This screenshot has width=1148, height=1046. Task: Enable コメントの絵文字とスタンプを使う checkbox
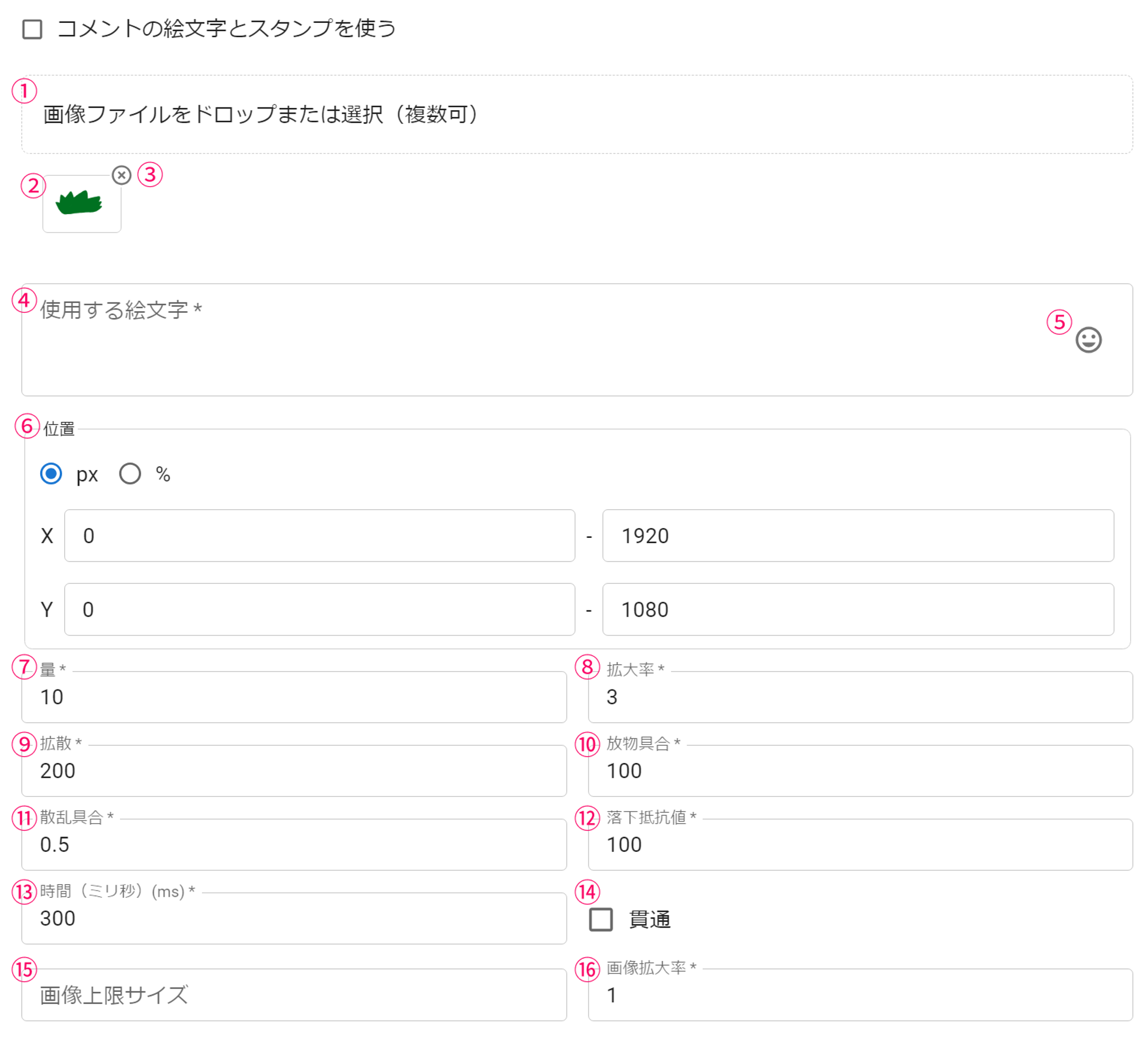pyautogui.click(x=32, y=29)
